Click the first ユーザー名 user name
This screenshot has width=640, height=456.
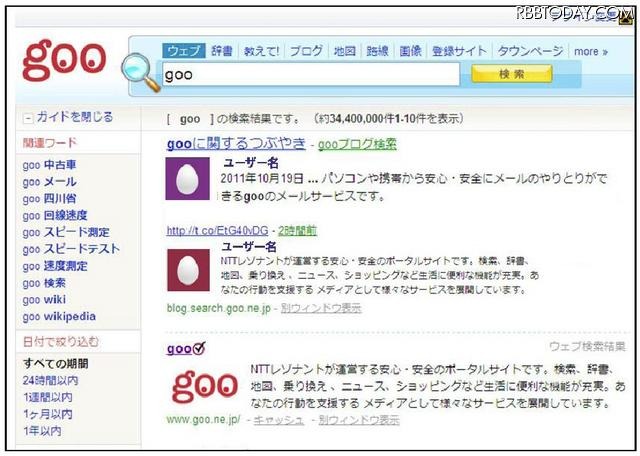click(x=251, y=163)
